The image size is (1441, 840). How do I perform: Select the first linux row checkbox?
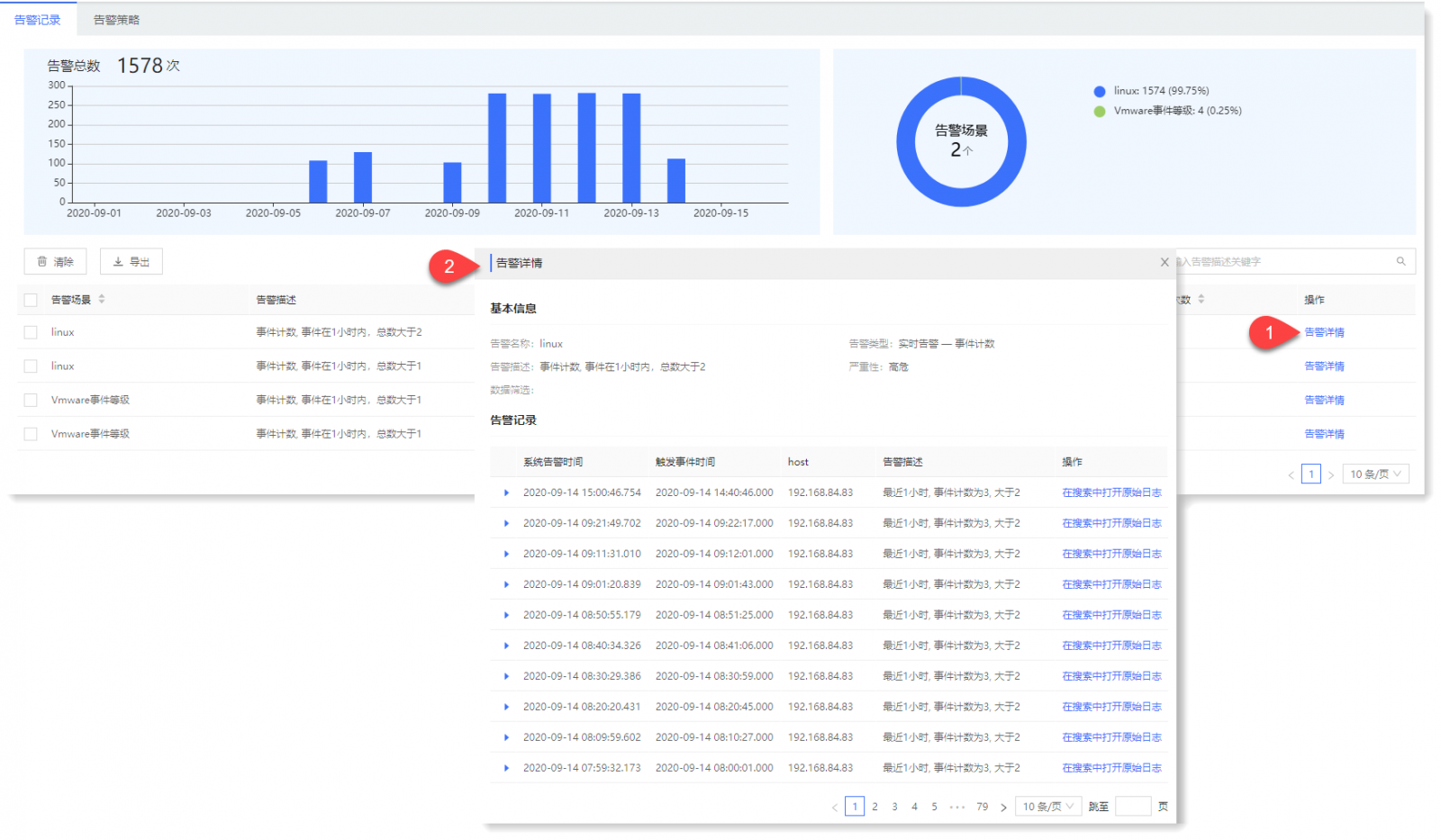[x=31, y=332]
